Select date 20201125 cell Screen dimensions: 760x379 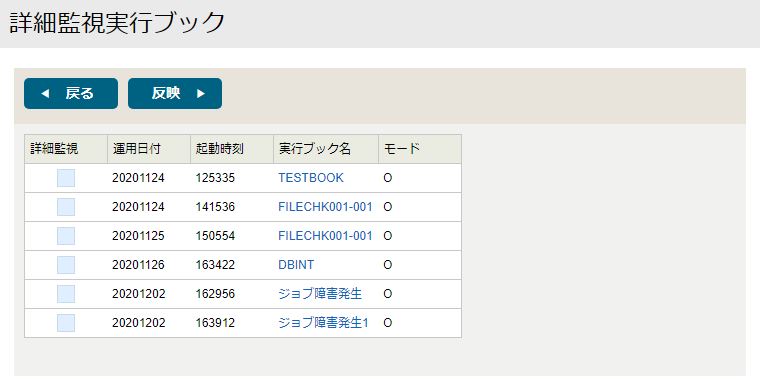[x=139, y=236]
